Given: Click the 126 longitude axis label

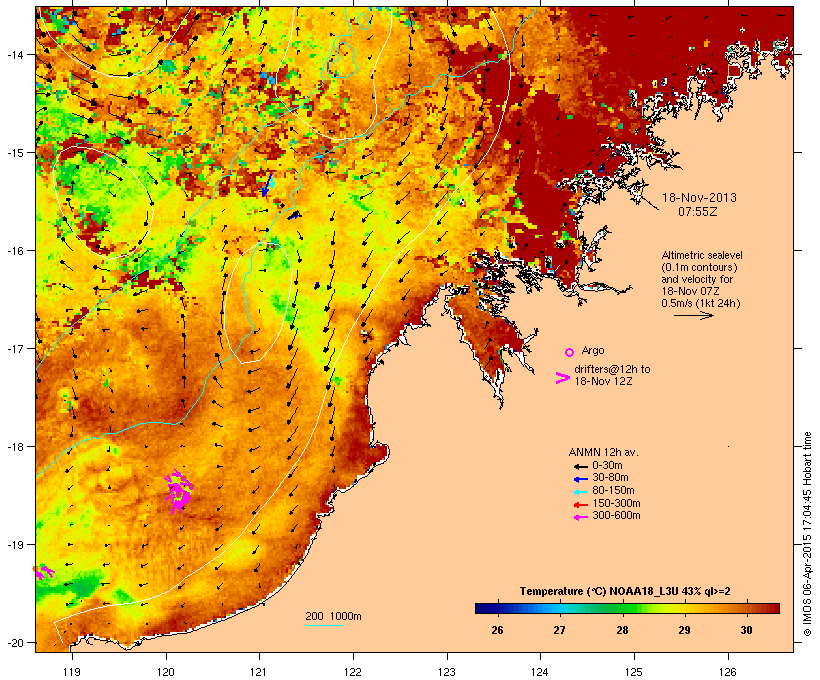Looking at the screenshot, I should [727, 672].
